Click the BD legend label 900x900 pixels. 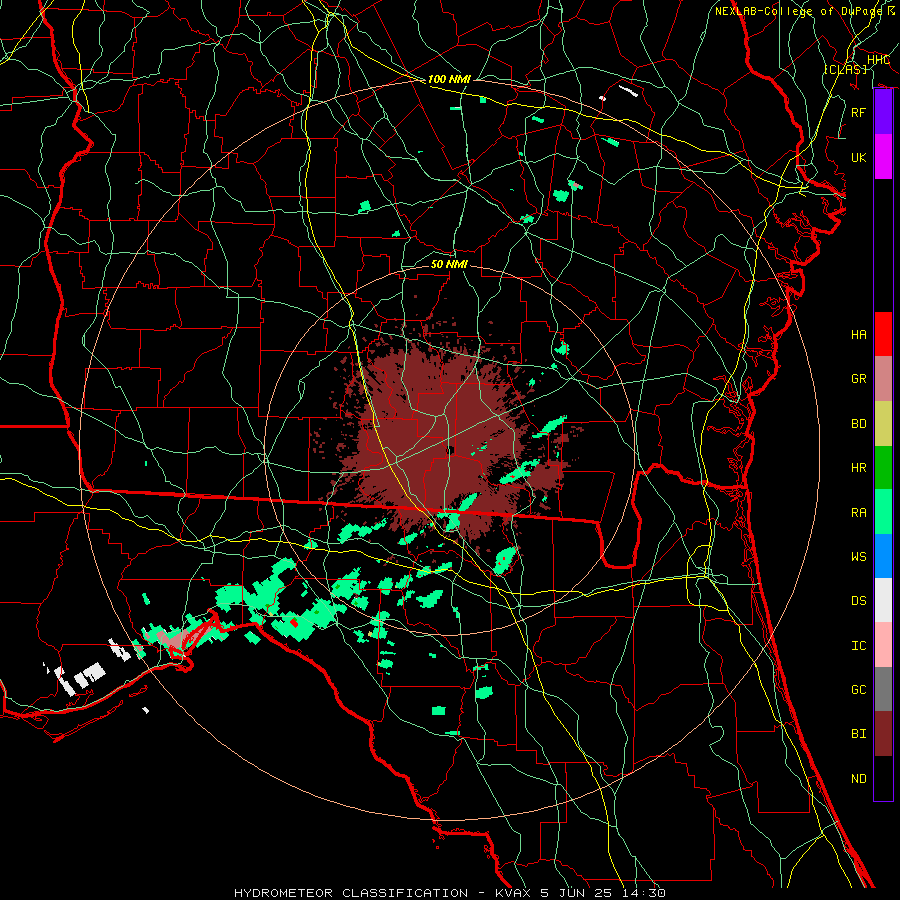tap(858, 424)
